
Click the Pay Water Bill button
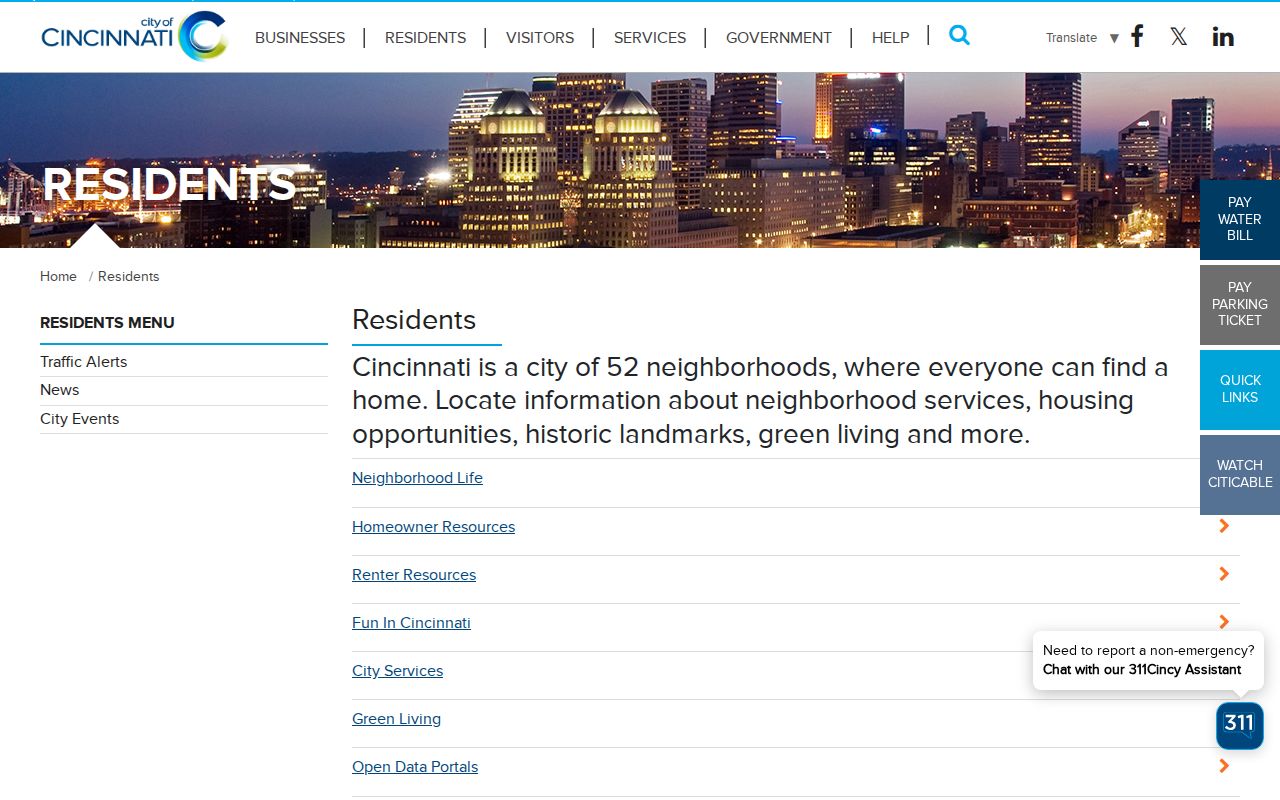tap(1240, 220)
